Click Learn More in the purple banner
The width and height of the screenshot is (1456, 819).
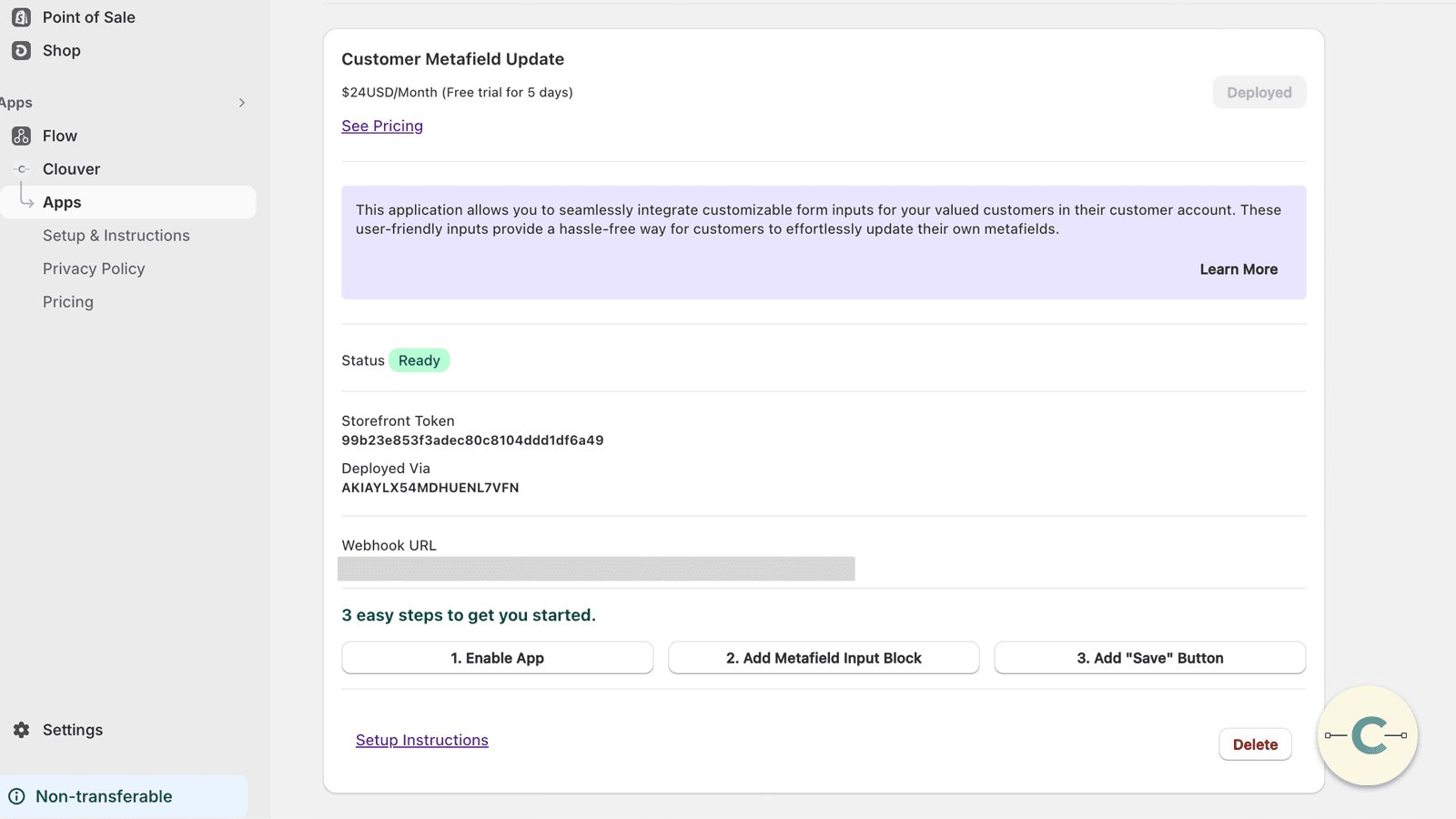(x=1239, y=268)
